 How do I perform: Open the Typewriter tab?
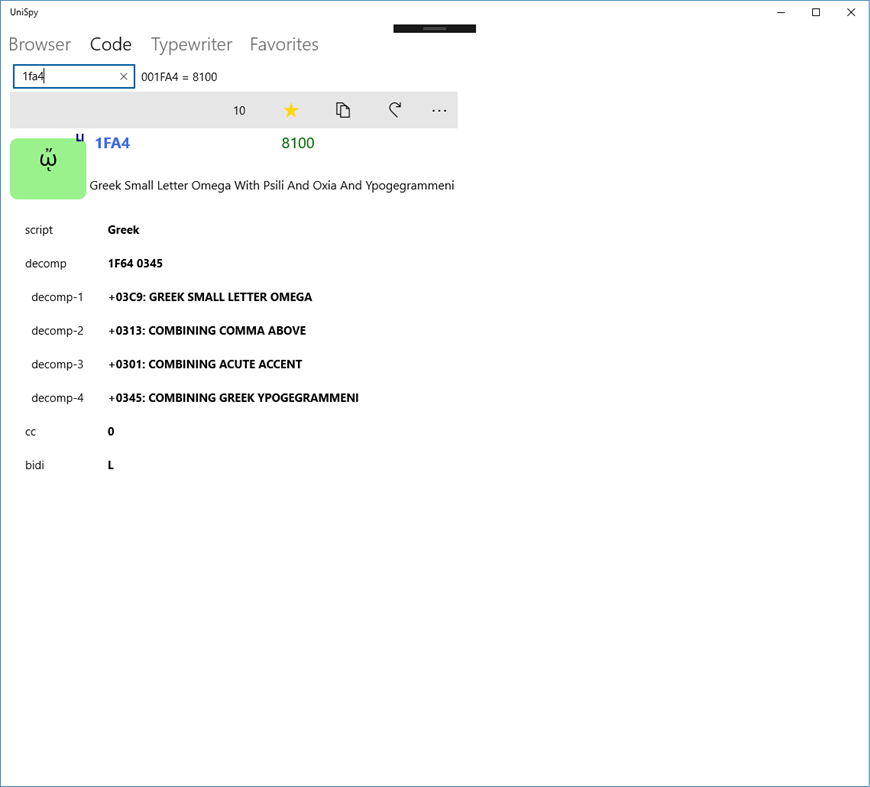pos(191,44)
